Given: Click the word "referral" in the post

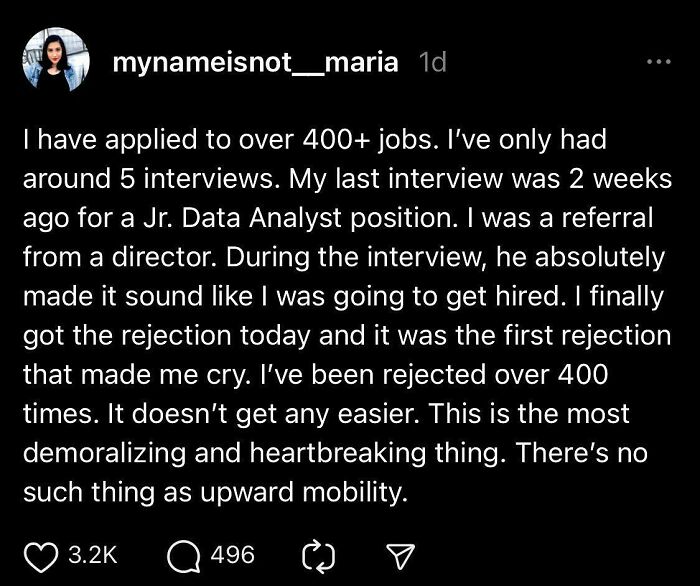Looking at the screenshot, I should click(x=609, y=219).
